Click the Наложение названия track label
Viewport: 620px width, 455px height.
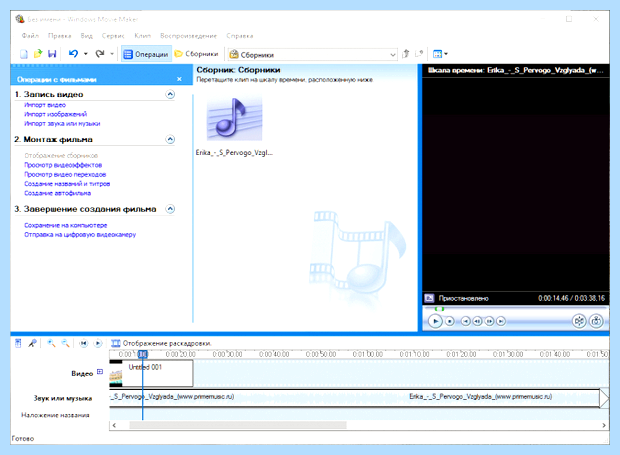[55, 415]
